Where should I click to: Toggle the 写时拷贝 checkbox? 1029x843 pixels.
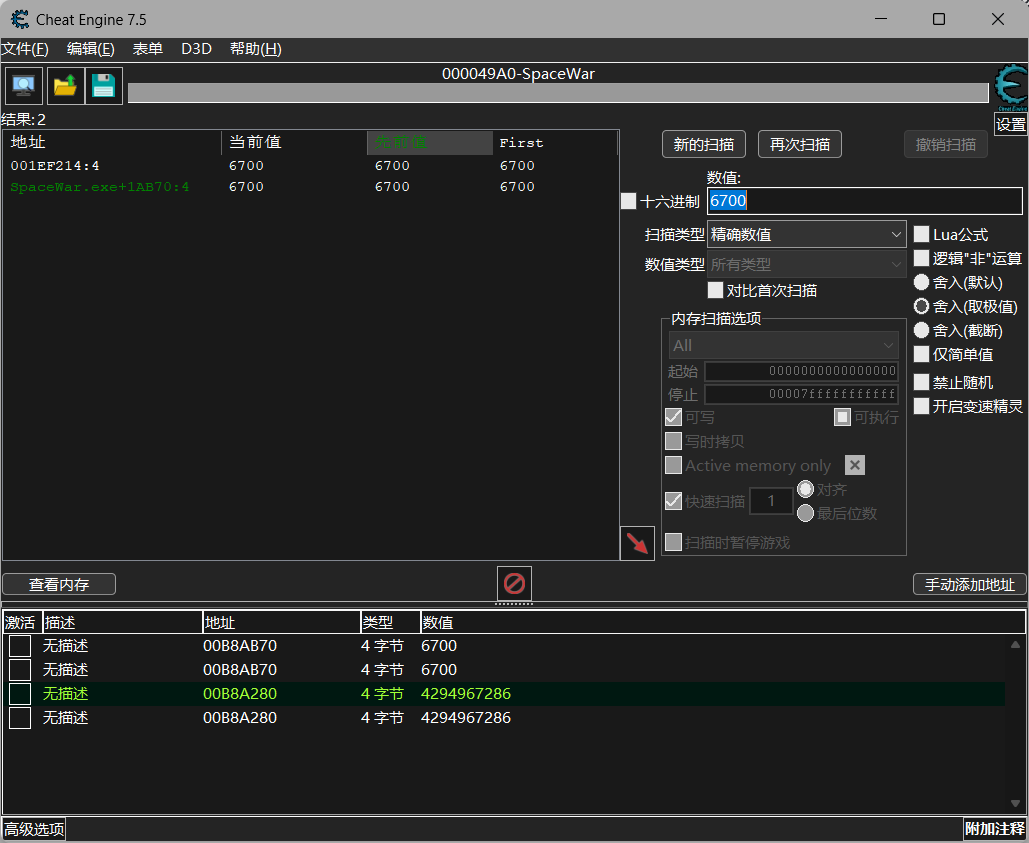(x=673, y=441)
